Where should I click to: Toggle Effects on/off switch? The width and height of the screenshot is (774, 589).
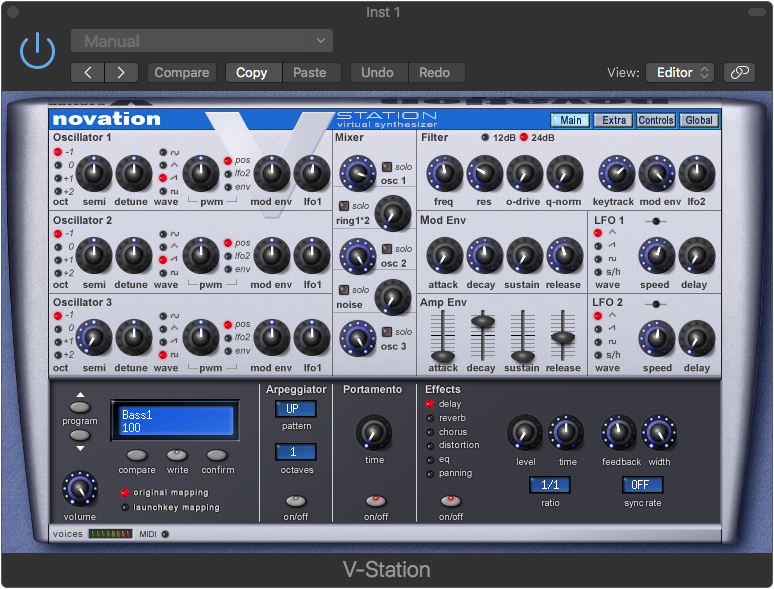point(451,501)
